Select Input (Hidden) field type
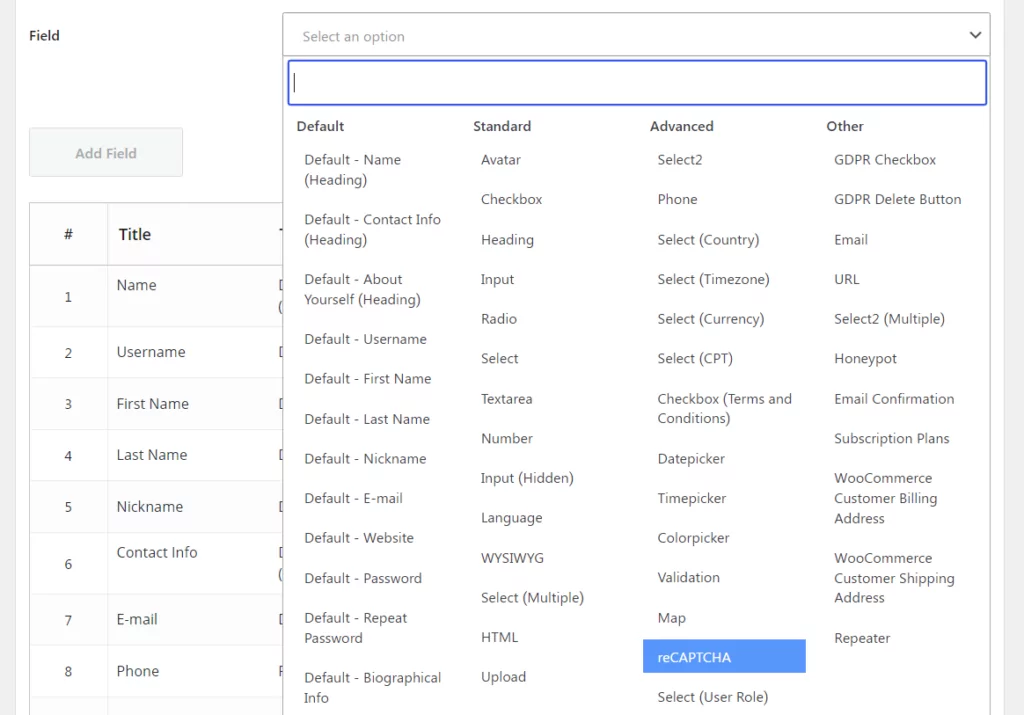Image resolution: width=1024 pixels, height=715 pixels. 527,479
